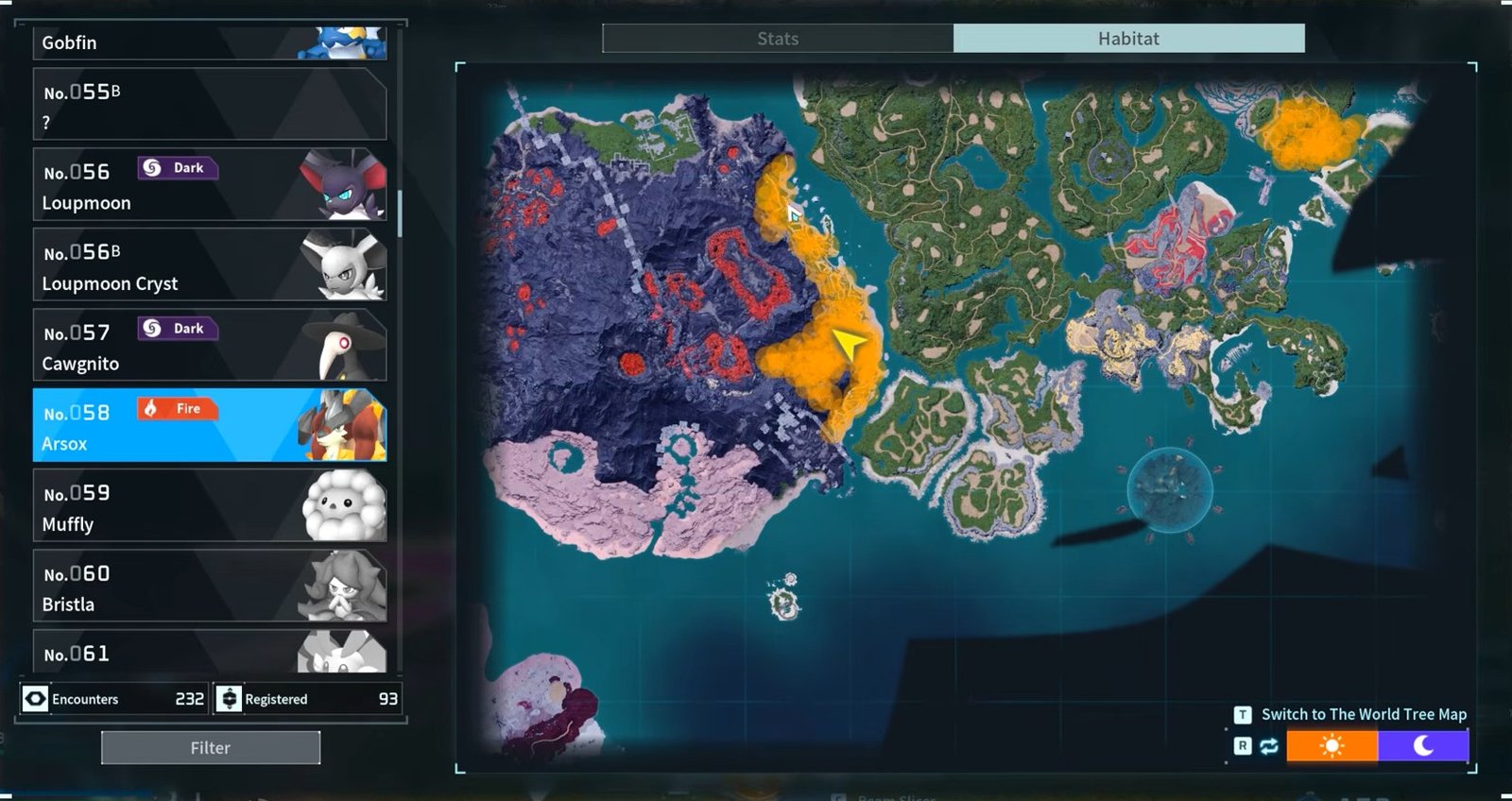The width and height of the screenshot is (1512, 801).
Task: Click Switch to The World Tree Map
Action: [1364, 714]
